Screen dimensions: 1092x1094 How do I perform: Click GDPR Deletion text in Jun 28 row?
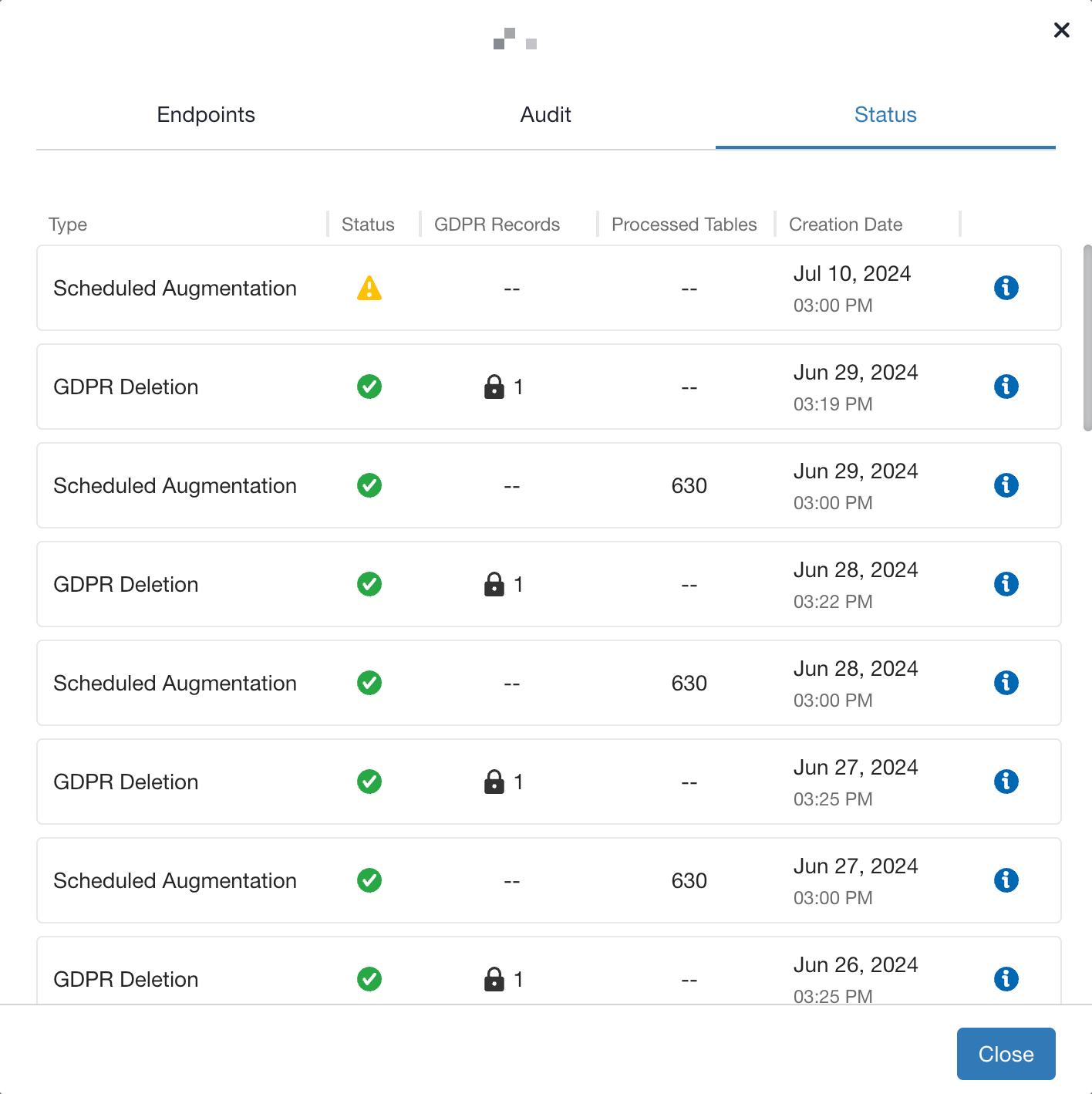(x=126, y=584)
